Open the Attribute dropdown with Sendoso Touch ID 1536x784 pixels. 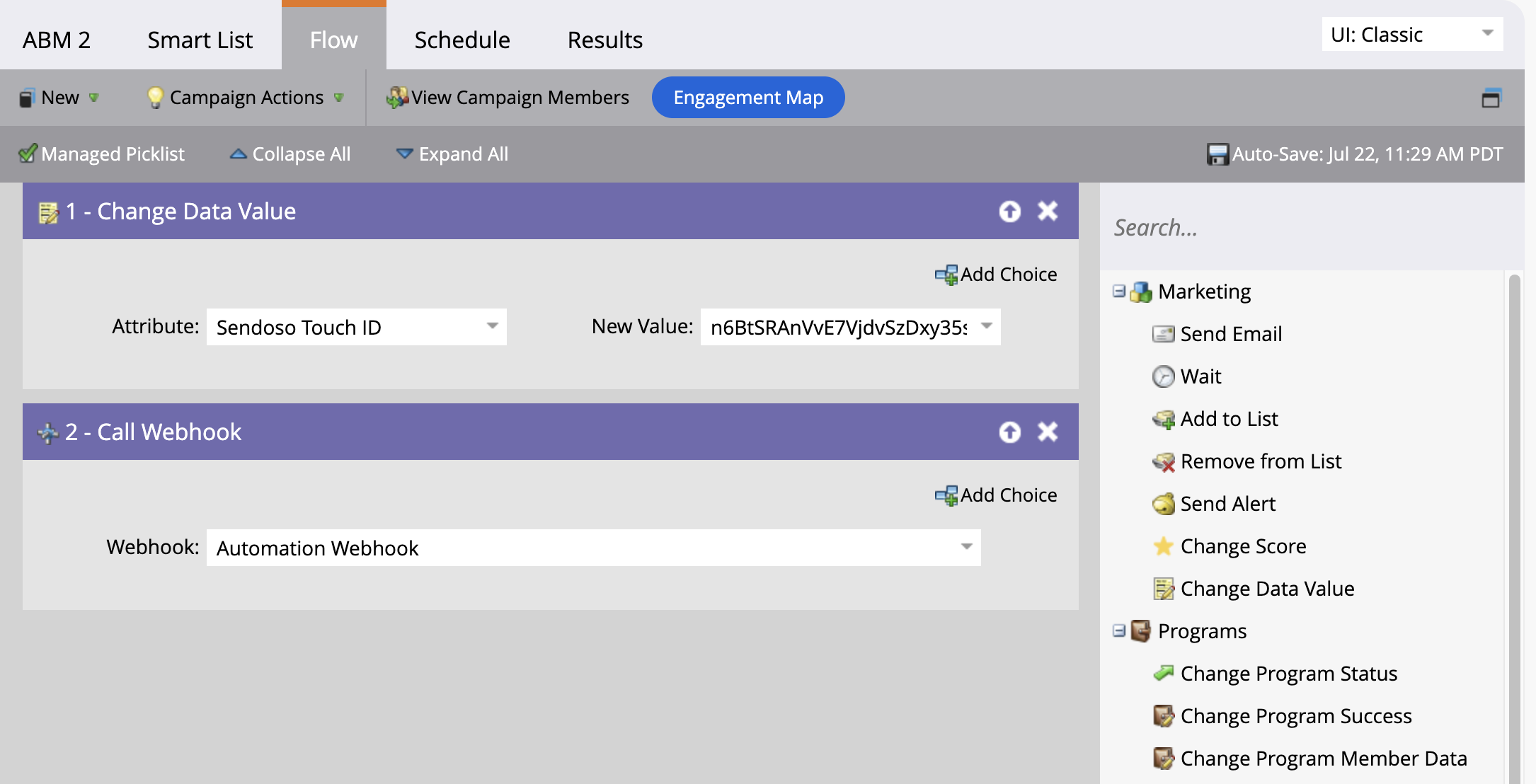click(357, 327)
